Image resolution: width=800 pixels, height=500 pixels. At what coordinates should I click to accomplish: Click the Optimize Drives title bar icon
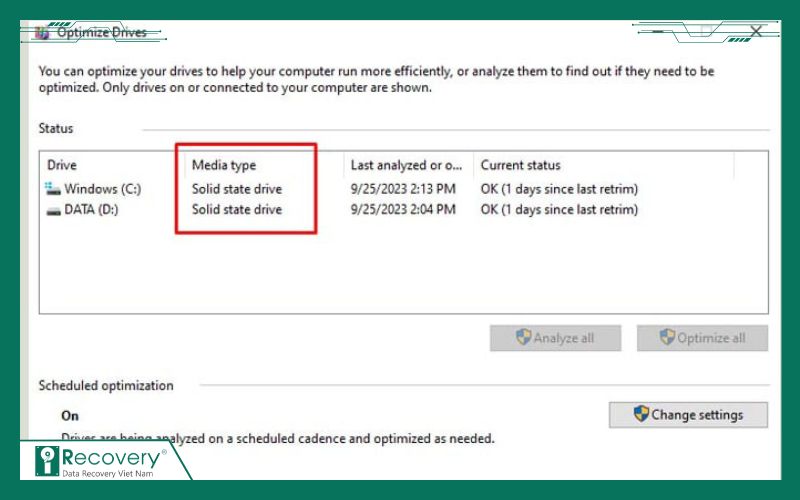click(x=41, y=32)
